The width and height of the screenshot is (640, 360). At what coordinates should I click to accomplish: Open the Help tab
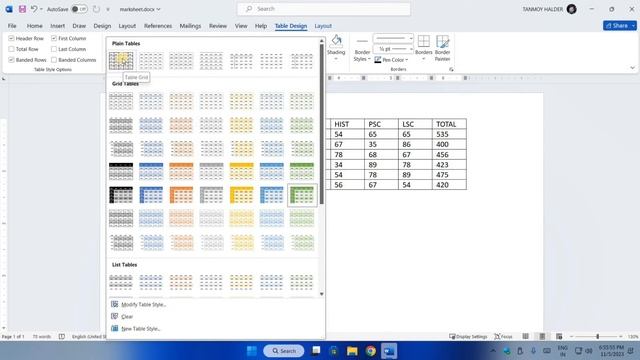point(261,26)
